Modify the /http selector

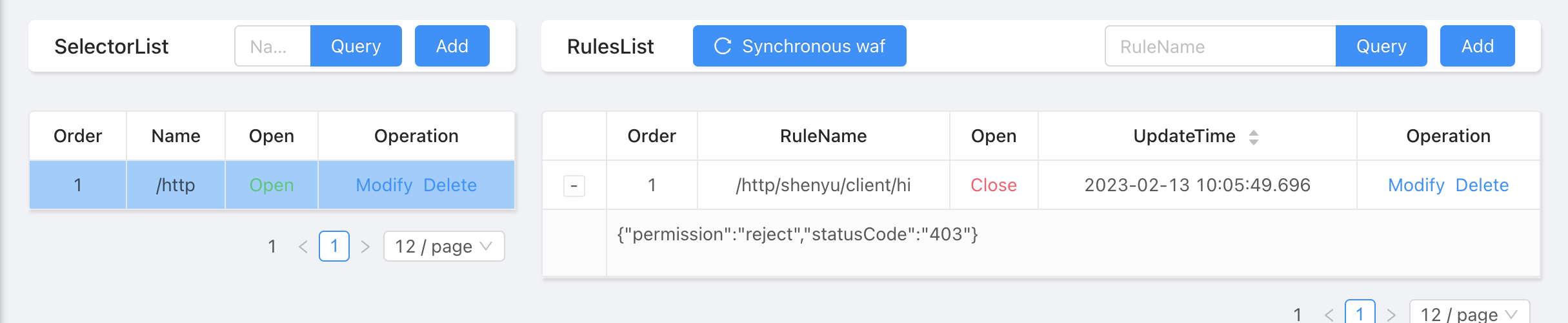[384, 185]
